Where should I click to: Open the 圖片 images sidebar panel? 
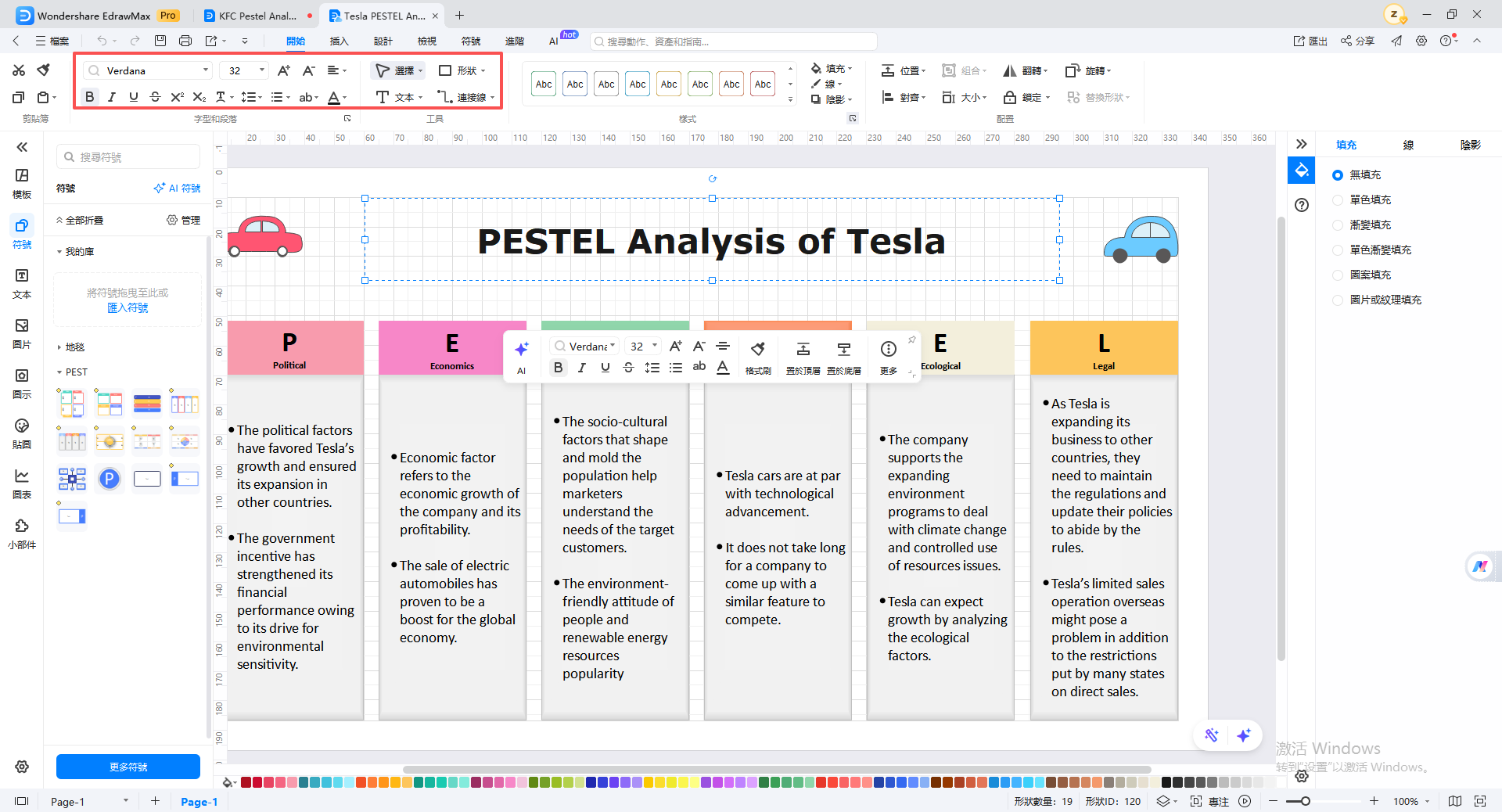22,333
